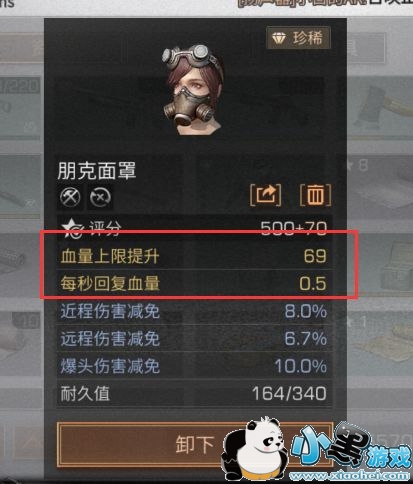Click the diamond icon in rarity badge
413x484 pixels.
tap(279, 38)
